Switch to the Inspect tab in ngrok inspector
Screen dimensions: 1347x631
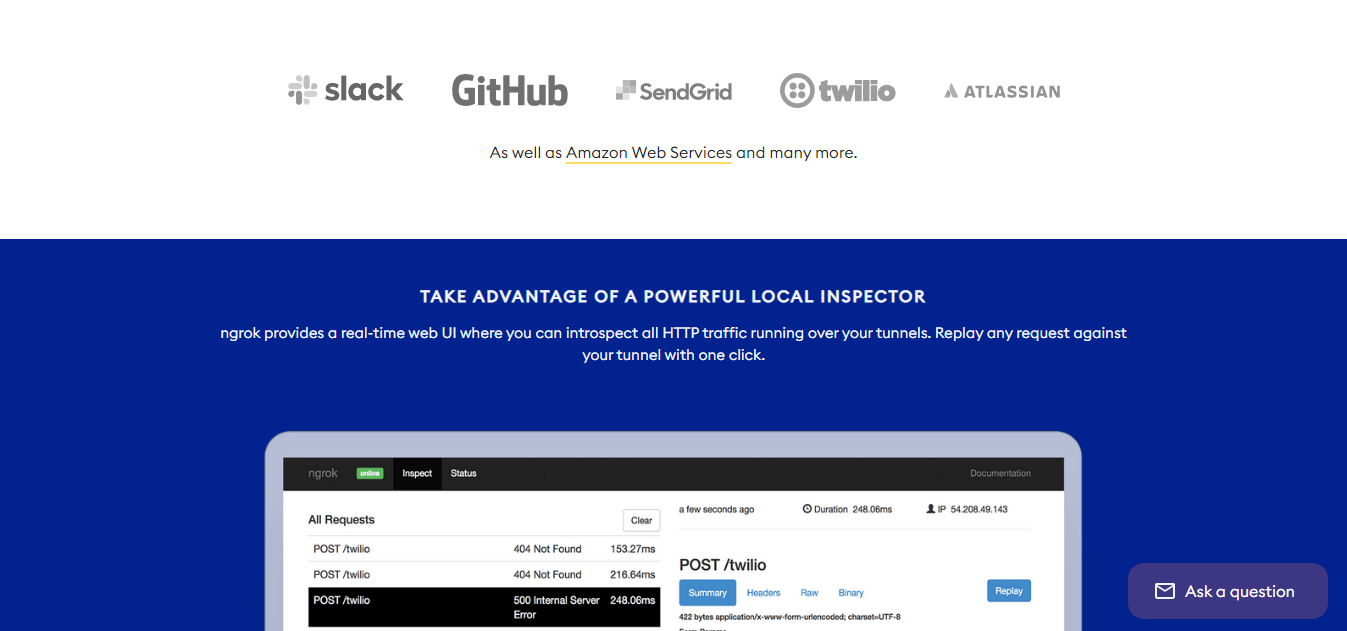coord(417,473)
